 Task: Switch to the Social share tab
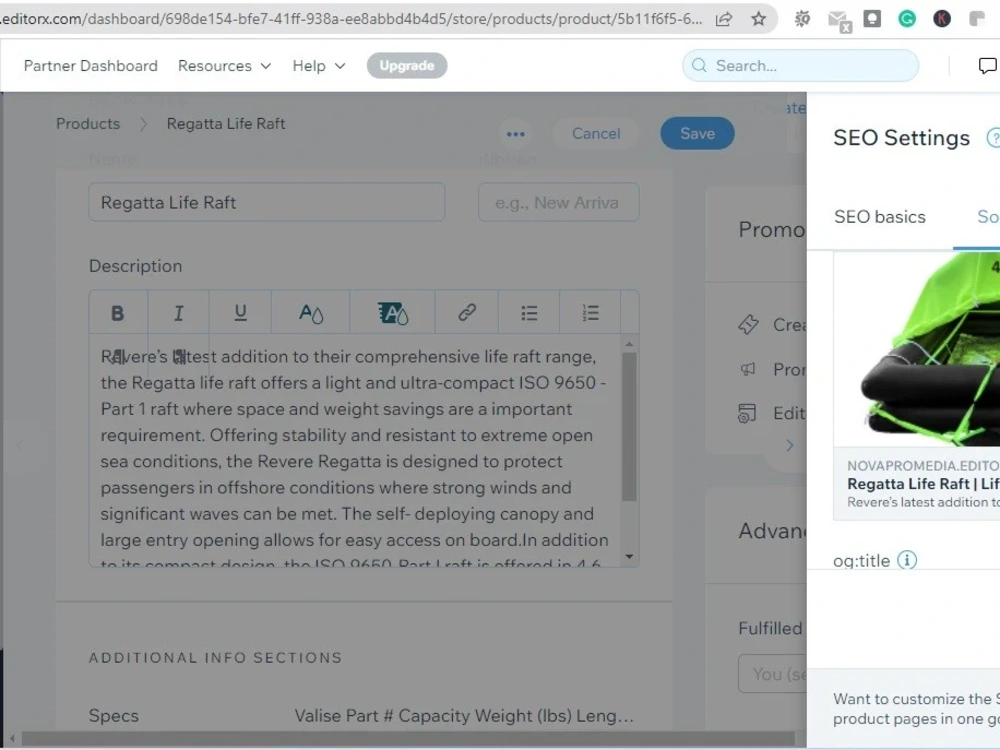(988, 217)
